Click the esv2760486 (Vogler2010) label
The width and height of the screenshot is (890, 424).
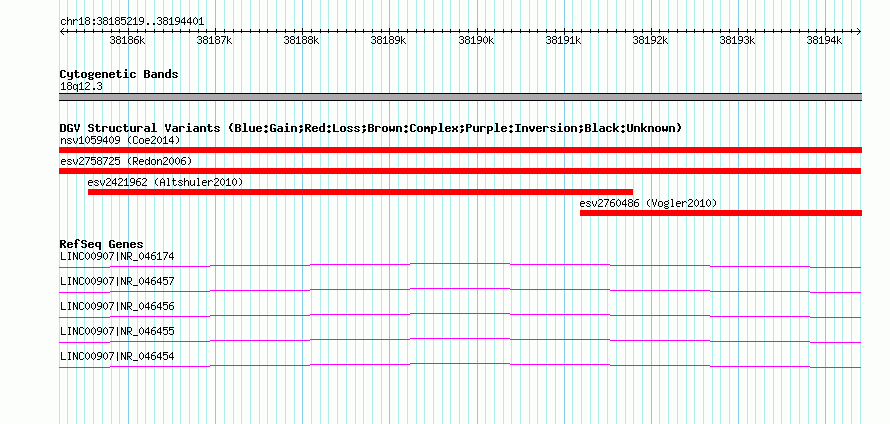coord(648,203)
